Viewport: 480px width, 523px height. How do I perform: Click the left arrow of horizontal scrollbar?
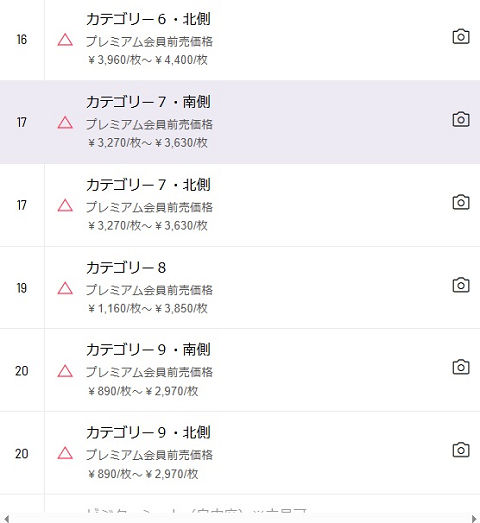[6, 519]
